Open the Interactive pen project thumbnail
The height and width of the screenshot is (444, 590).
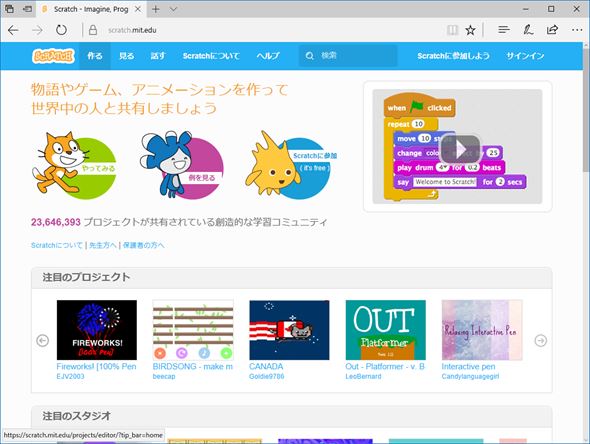(x=482, y=330)
